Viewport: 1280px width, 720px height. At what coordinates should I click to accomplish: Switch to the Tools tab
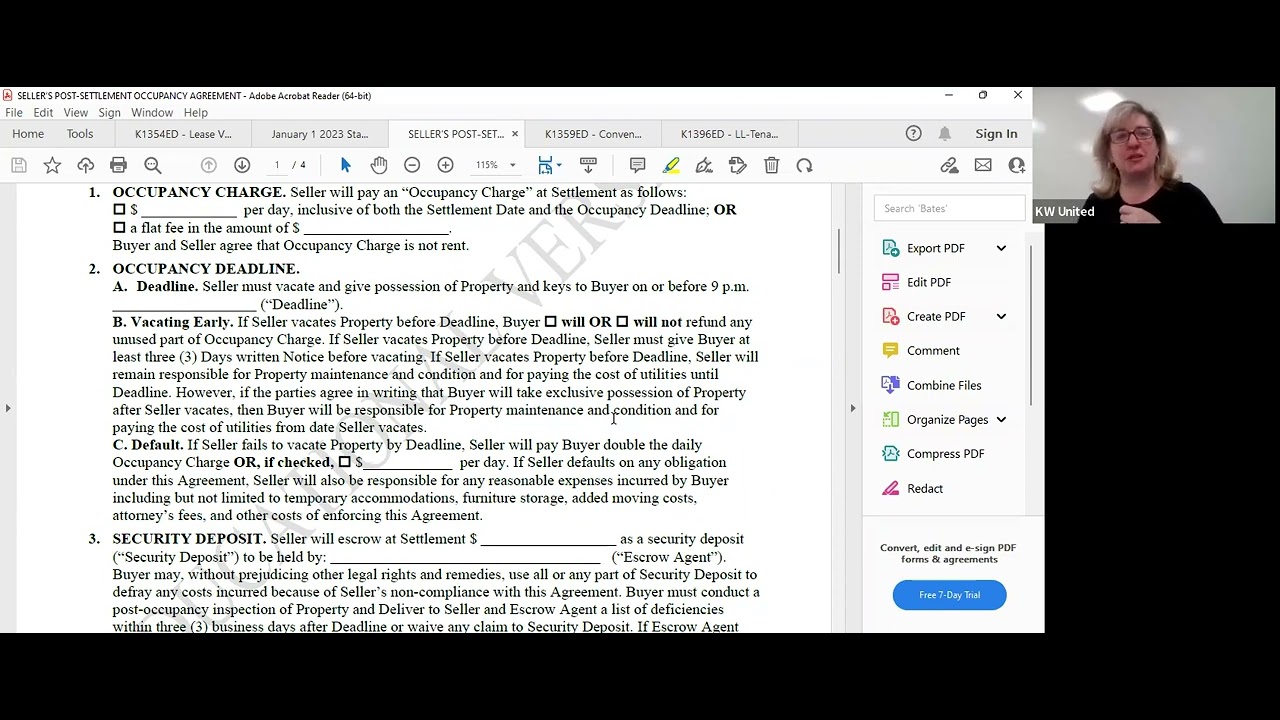pos(80,134)
